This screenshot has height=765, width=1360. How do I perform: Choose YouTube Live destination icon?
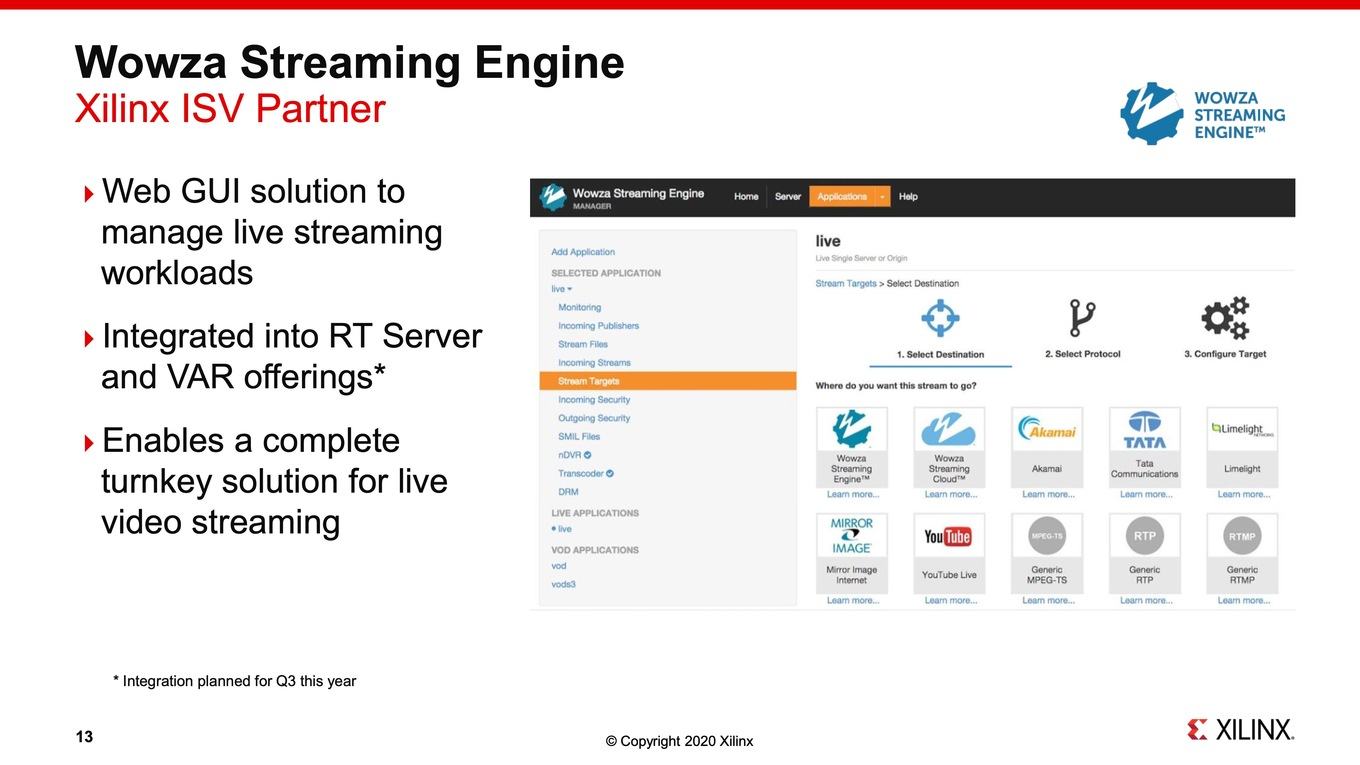[x=949, y=536]
